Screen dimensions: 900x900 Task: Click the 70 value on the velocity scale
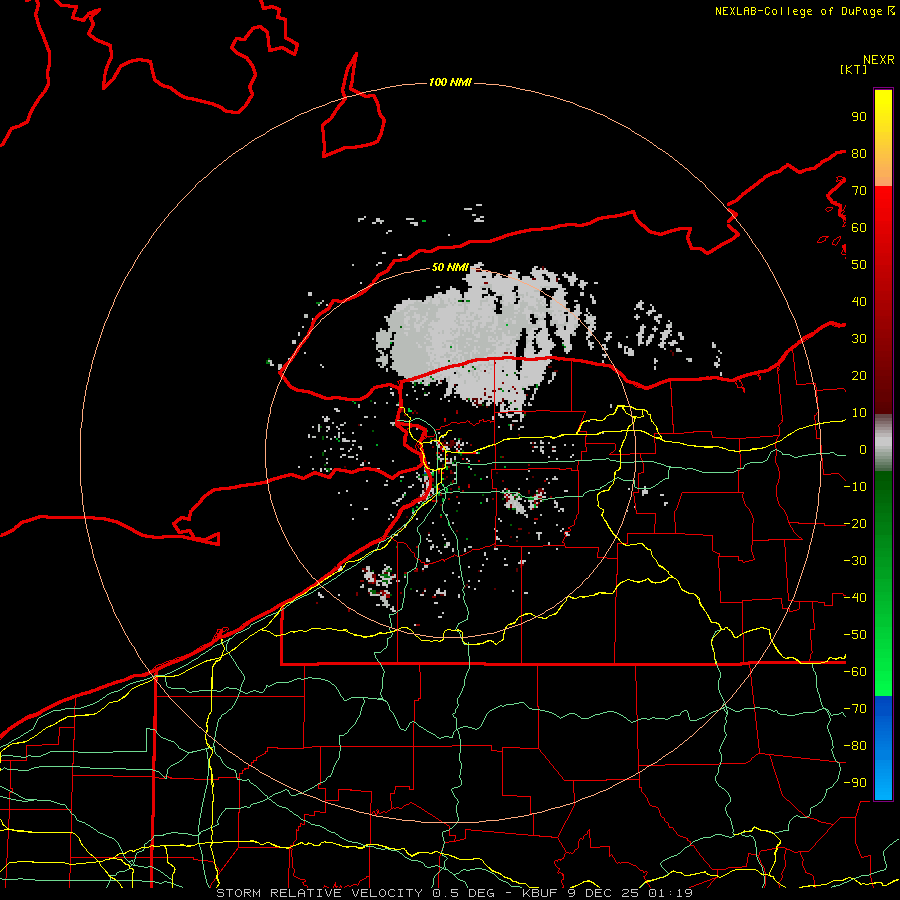859,191
